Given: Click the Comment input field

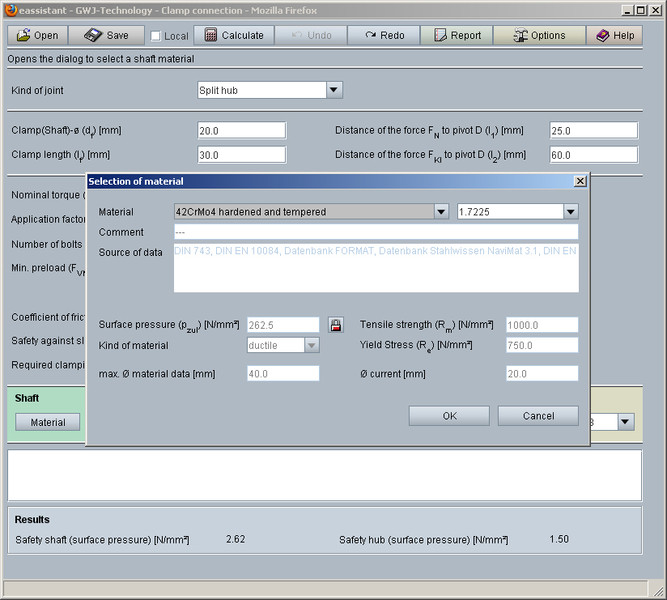Looking at the screenshot, I should point(375,232).
